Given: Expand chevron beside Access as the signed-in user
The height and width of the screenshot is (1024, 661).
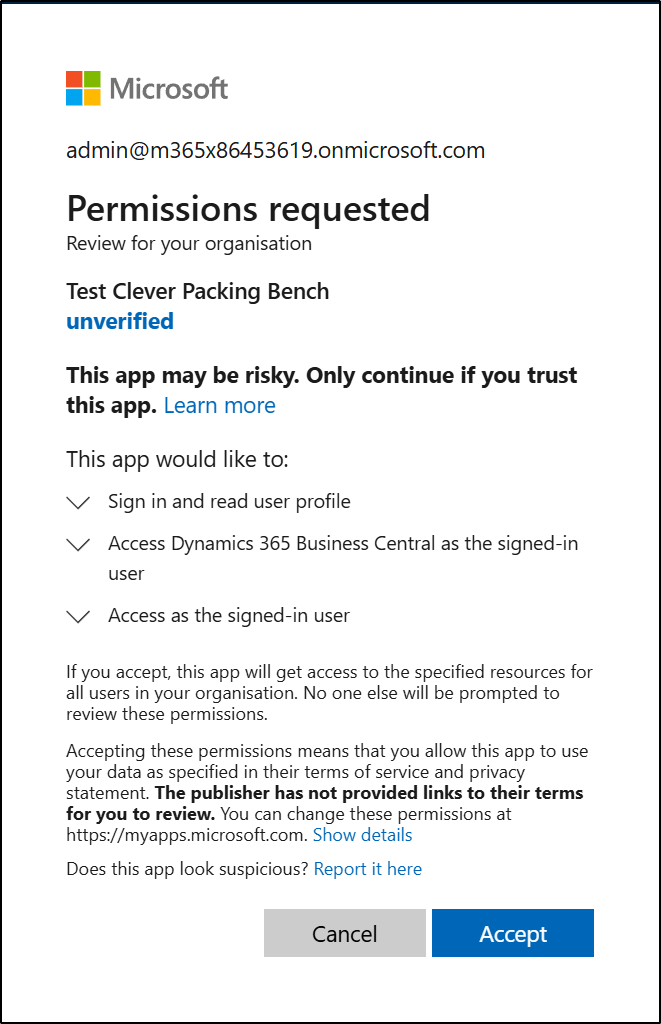Looking at the screenshot, I should 78,616.
